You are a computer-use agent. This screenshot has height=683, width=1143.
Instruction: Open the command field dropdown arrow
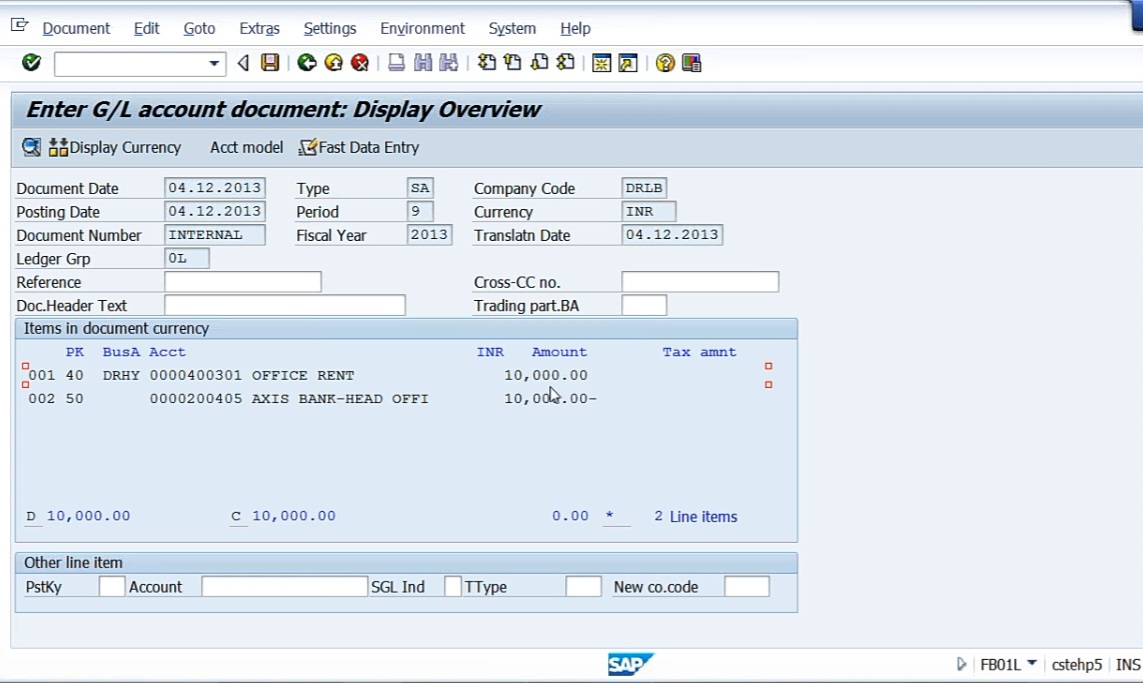pos(214,63)
